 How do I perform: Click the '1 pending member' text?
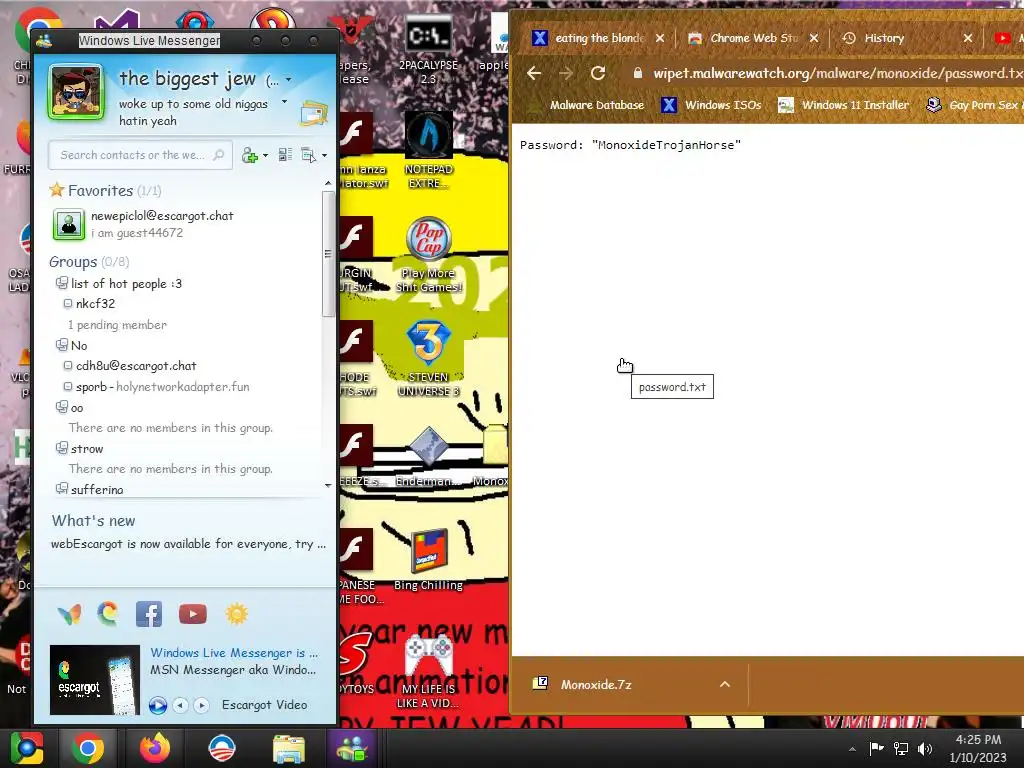(x=117, y=325)
